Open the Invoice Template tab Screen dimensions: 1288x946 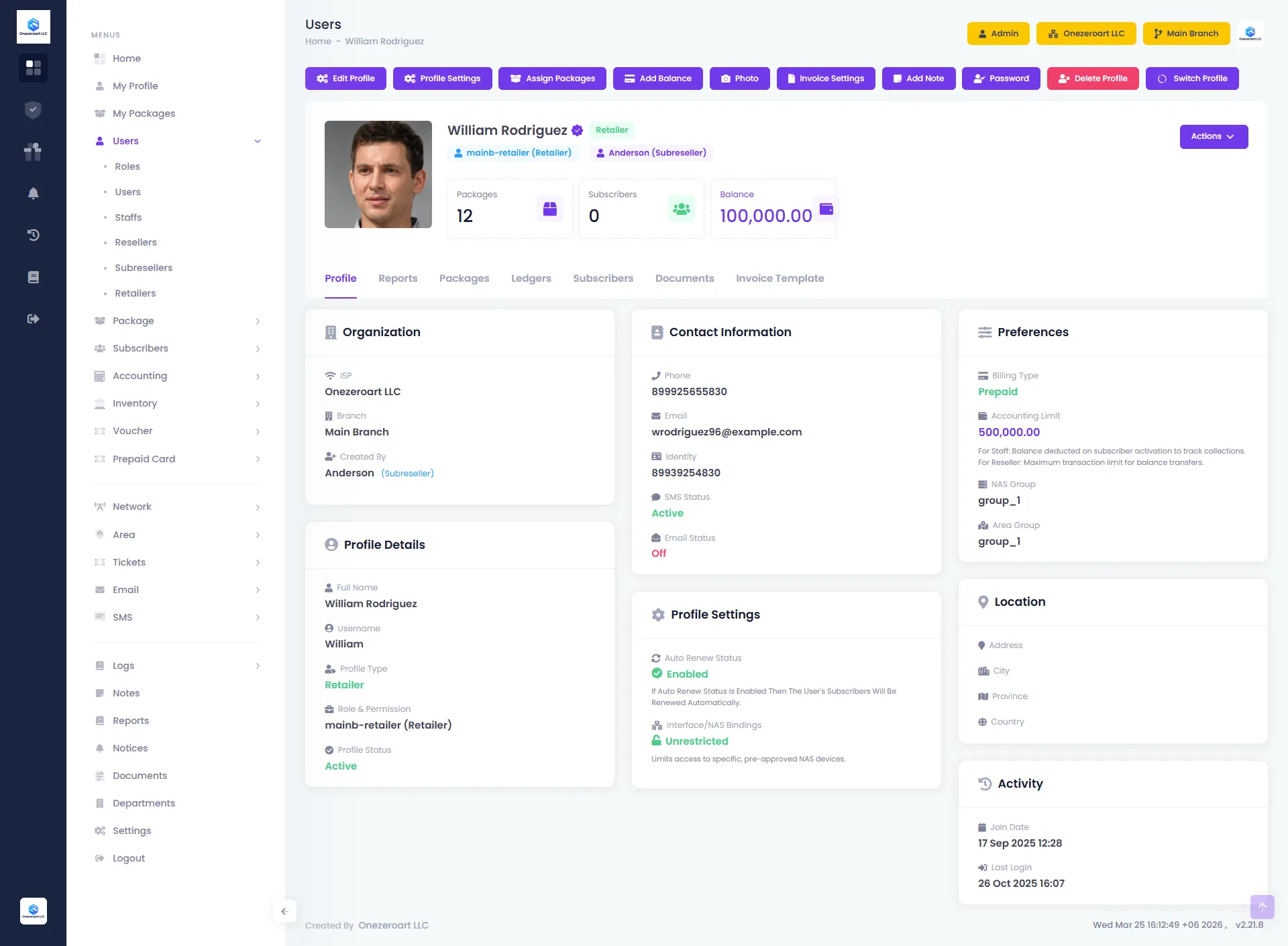point(780,278)
